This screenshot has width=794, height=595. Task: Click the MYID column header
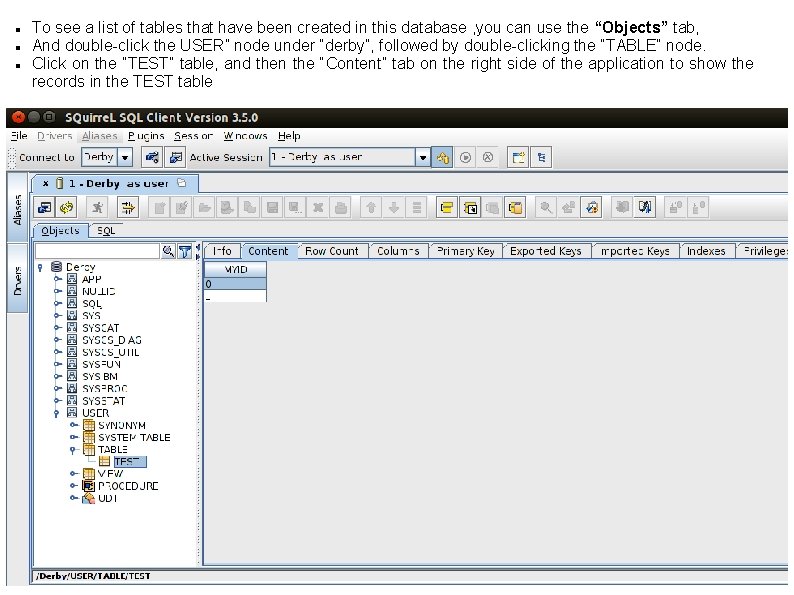(235, 269)
